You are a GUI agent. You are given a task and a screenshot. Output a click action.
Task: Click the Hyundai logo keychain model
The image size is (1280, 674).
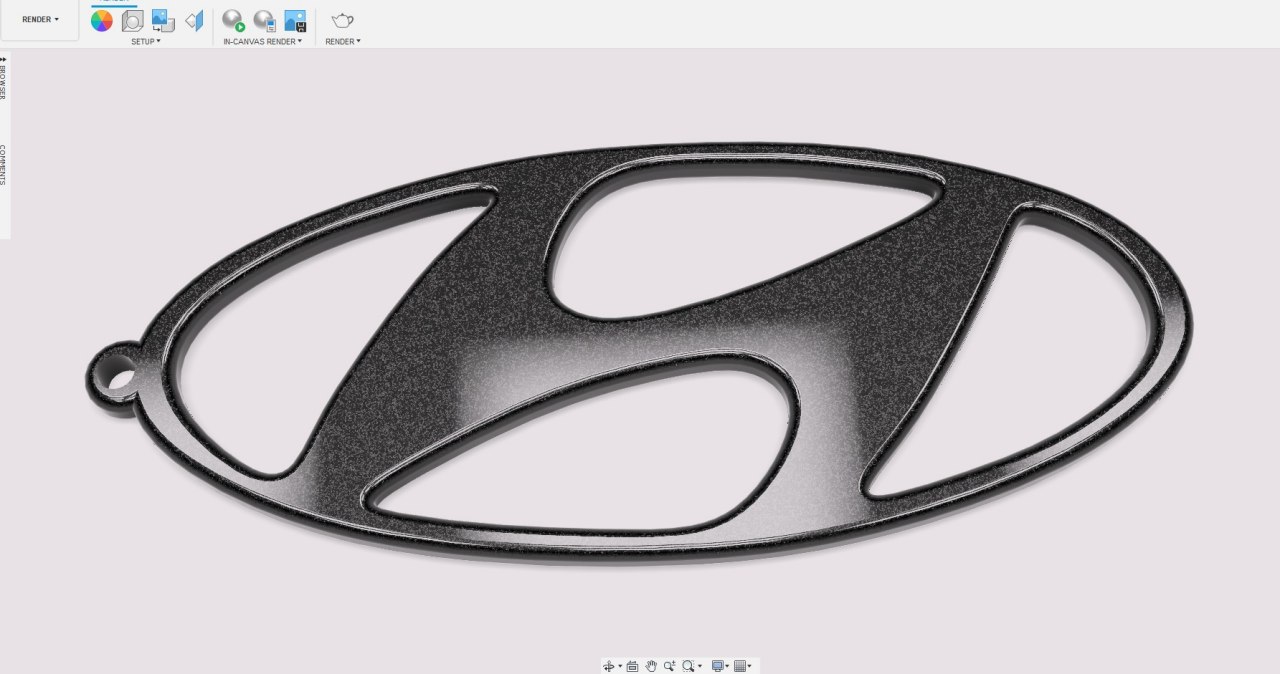[640, 355]
